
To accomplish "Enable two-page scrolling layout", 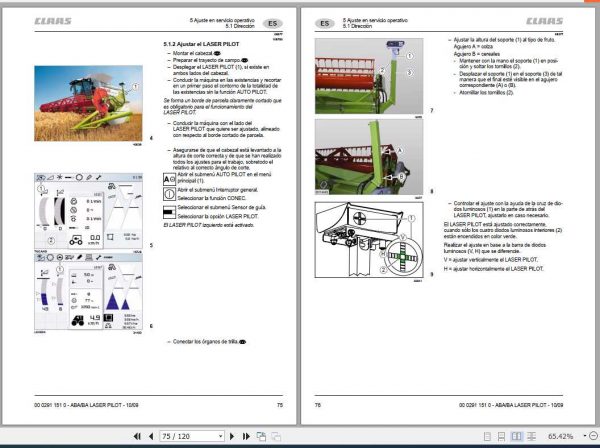I will [531, 436].
